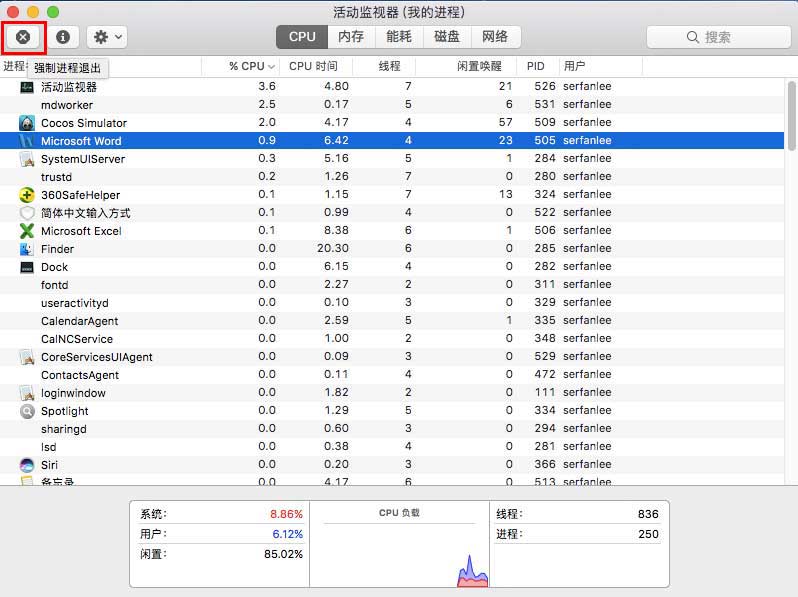Sort by the CPU 时间 column header
Viewport: 798px width, 597px height.
click(x=314, y=66)
